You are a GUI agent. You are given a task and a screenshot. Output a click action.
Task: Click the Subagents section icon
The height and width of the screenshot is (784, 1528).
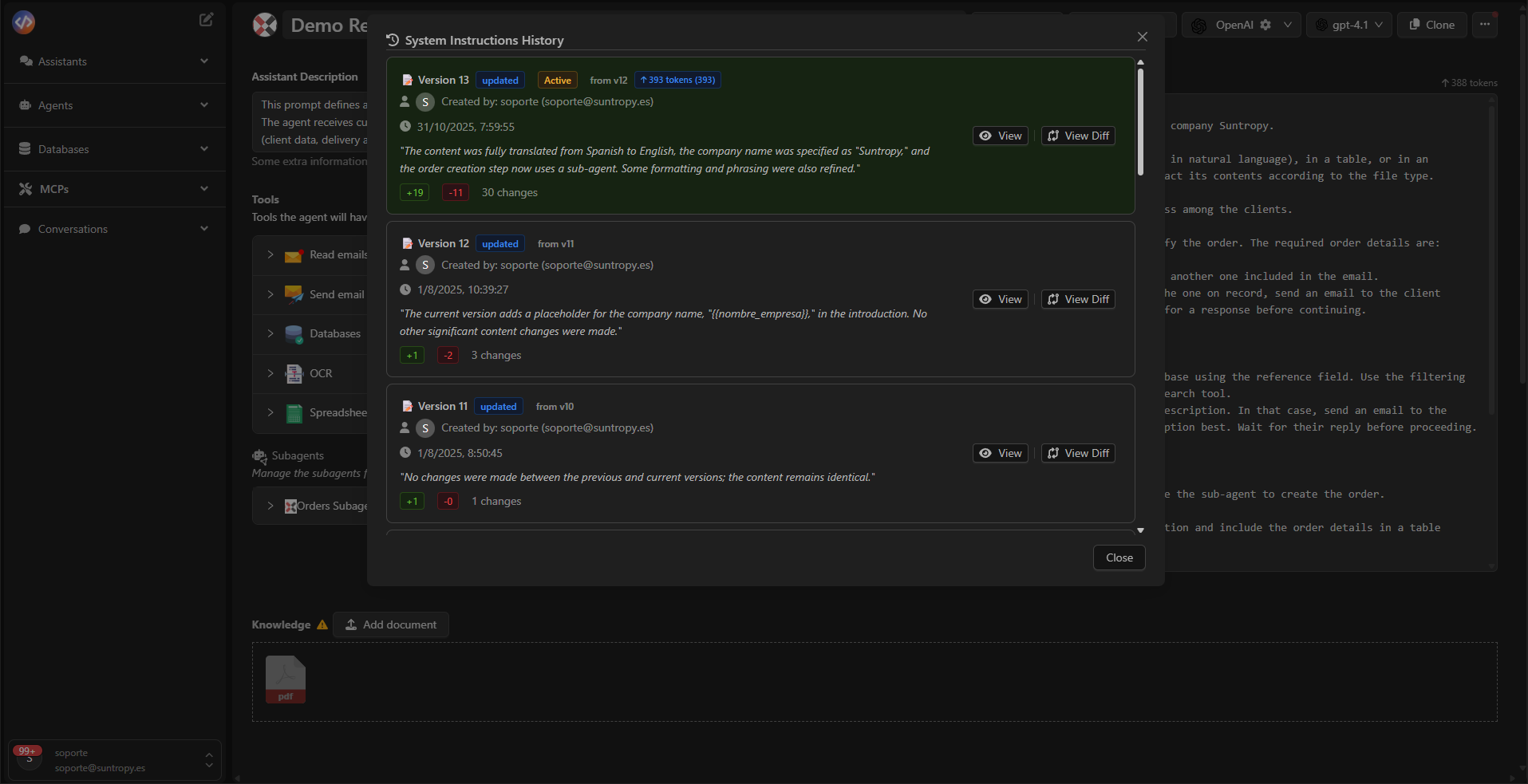tap(259, 456)
